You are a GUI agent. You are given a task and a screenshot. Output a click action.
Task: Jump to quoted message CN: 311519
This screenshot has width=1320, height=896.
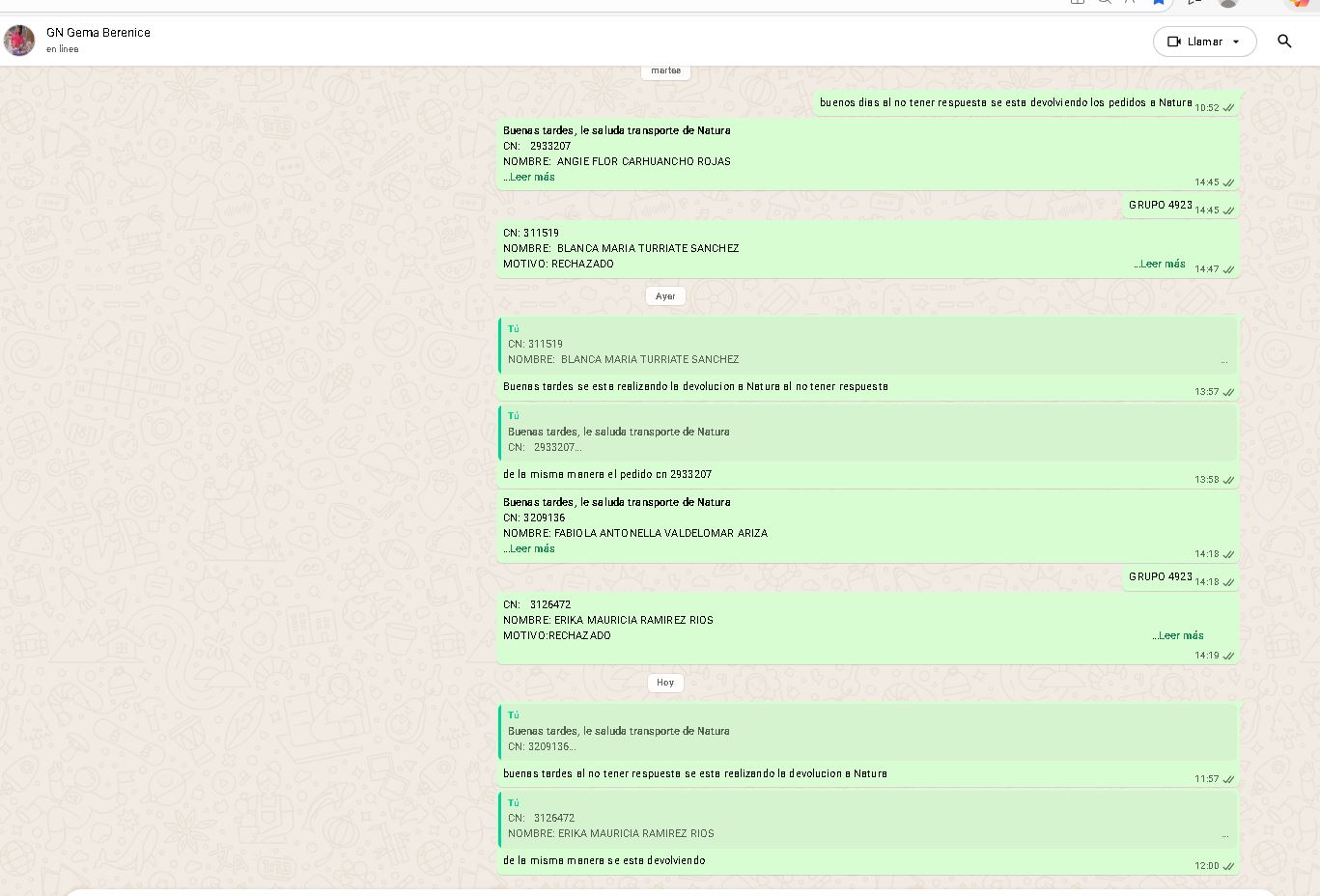(x=867, y=345)
